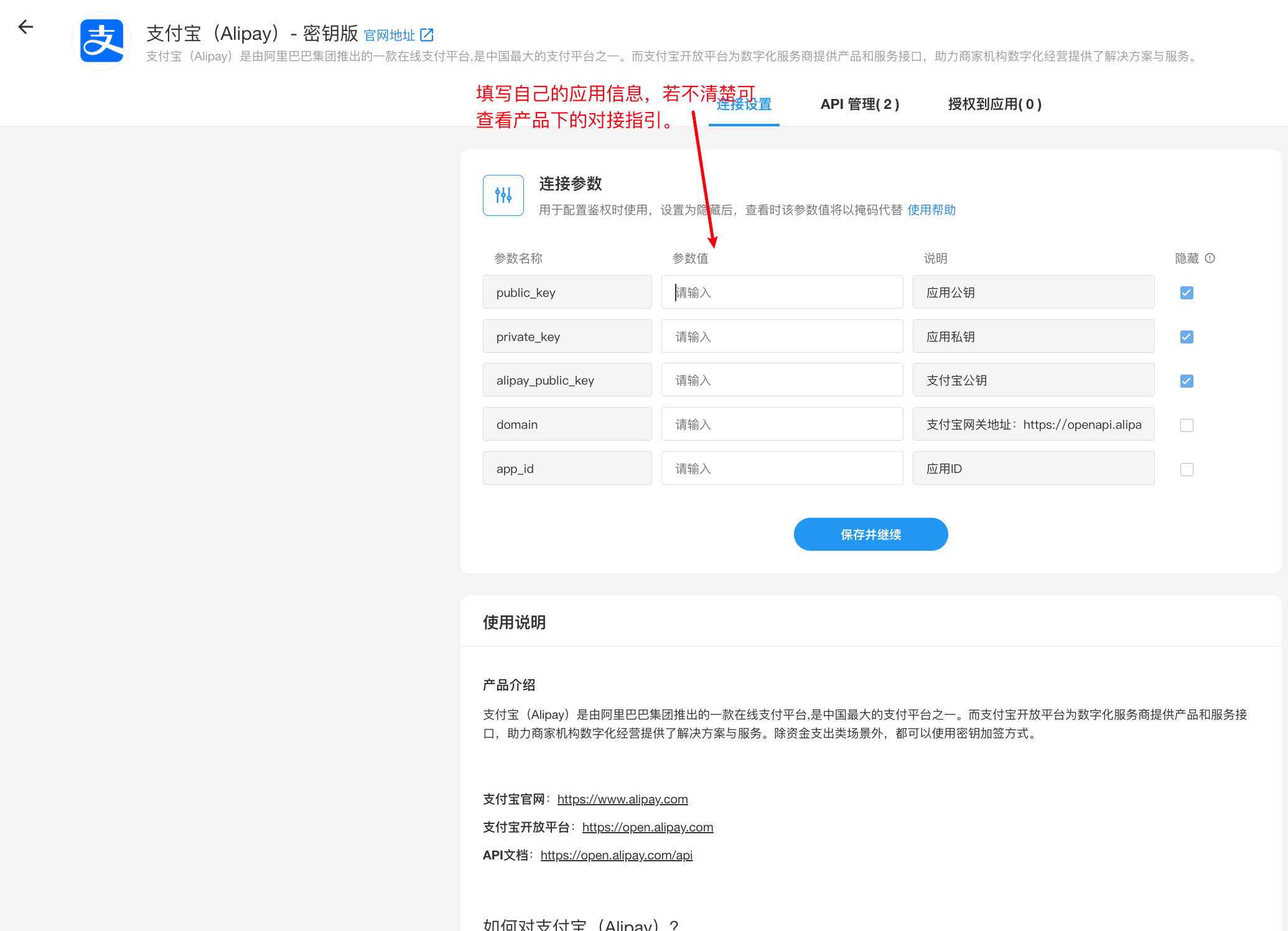Uncheck hide checkbox for public_key
Viewport: 1288px width, 931px height.
1187,292
